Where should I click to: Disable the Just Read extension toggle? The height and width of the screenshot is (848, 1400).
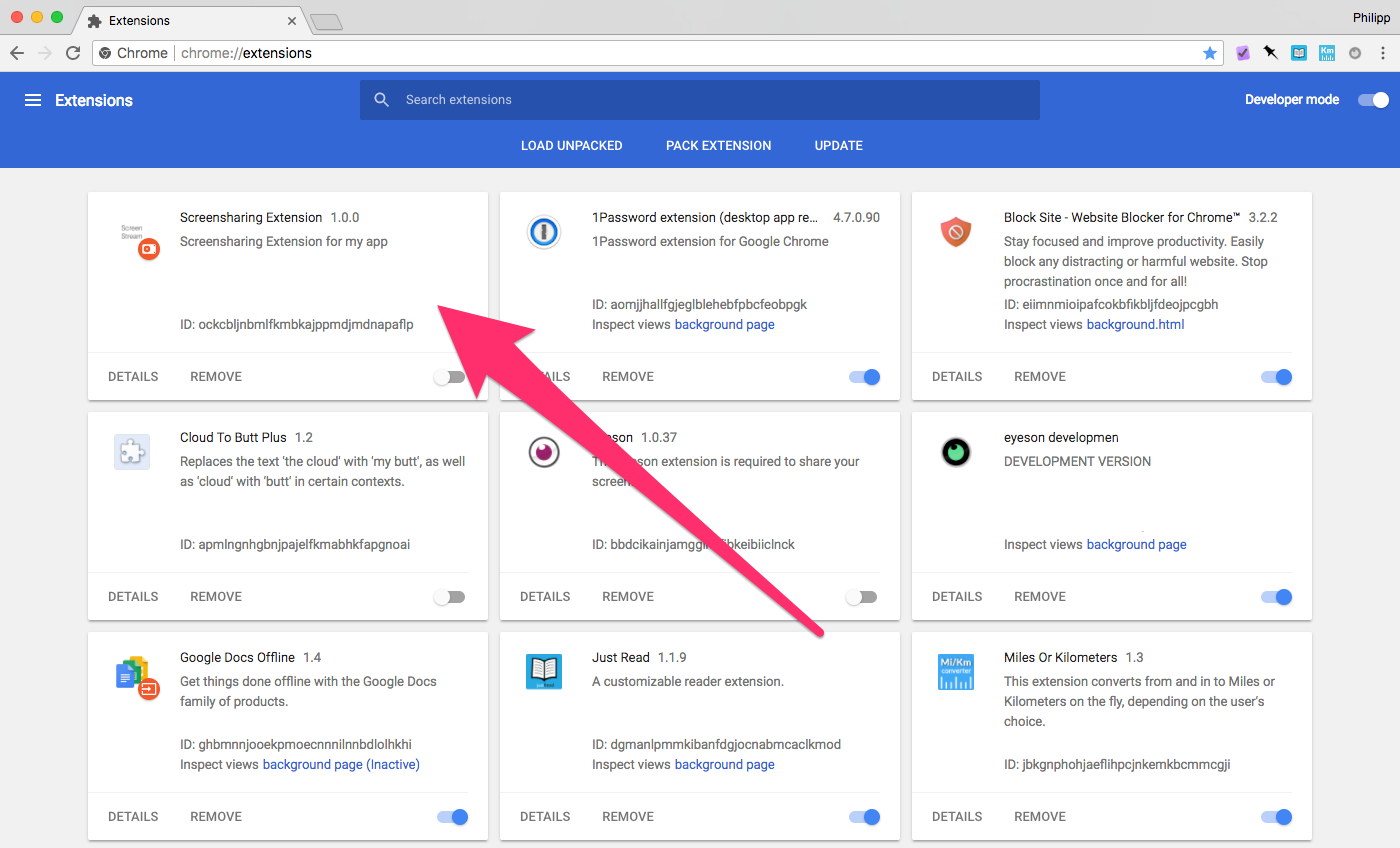864,817
